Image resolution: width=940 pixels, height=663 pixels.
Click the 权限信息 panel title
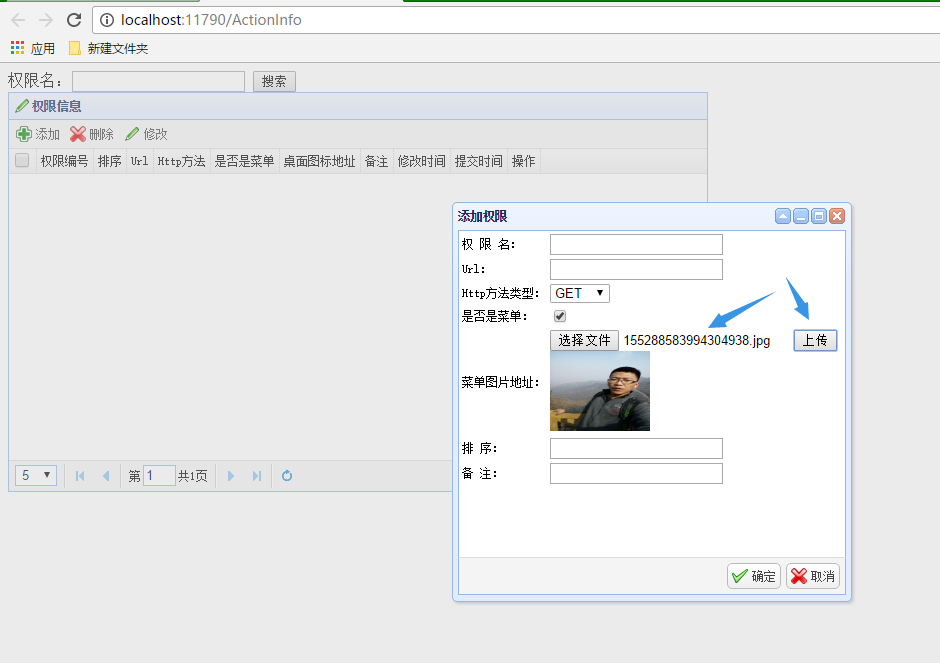click(56, 106)
